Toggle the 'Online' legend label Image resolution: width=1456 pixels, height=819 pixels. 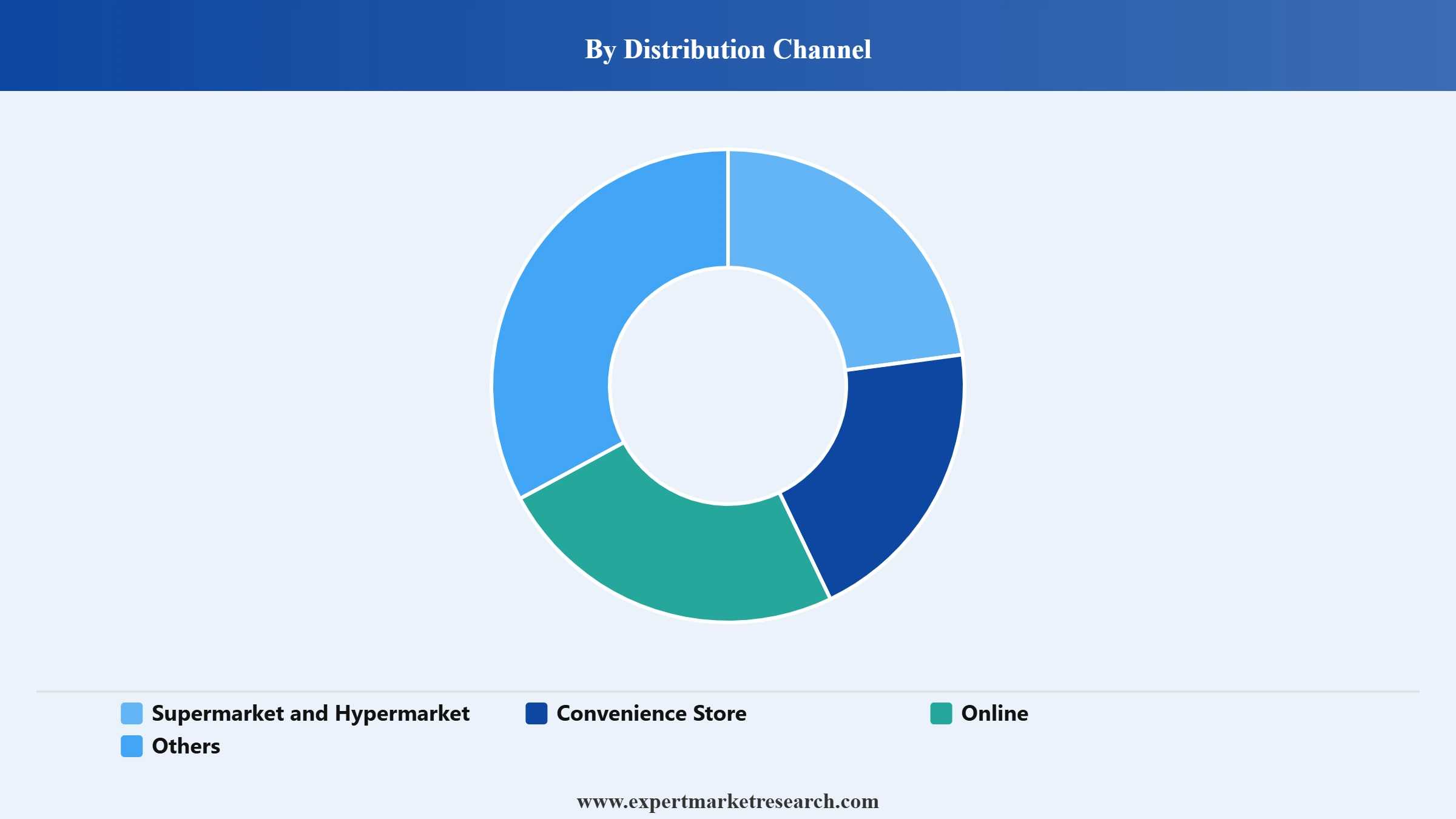[995, 713]
